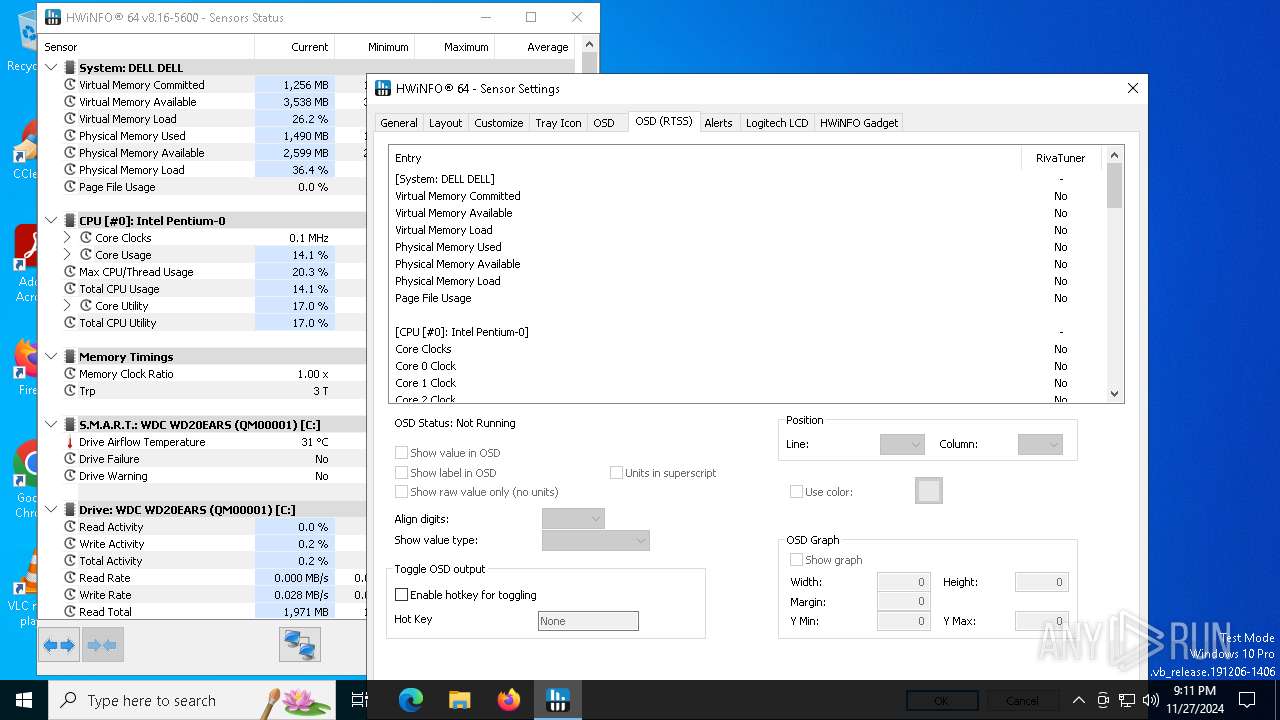This screenshot has width=1280, height=720.
Task: Click the Current column header
Action: pos(294,47)
